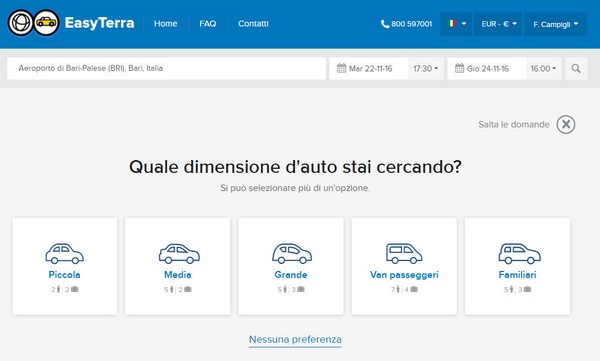Screen dimensions: 600x361
Task: Click the phone number 800 597001
Action: (x=411, y=24)
